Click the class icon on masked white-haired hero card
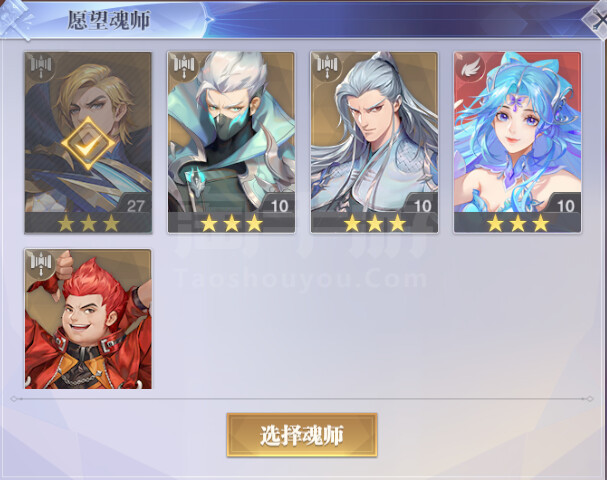Viewport: 607px width, 480px height. (184, 68)
